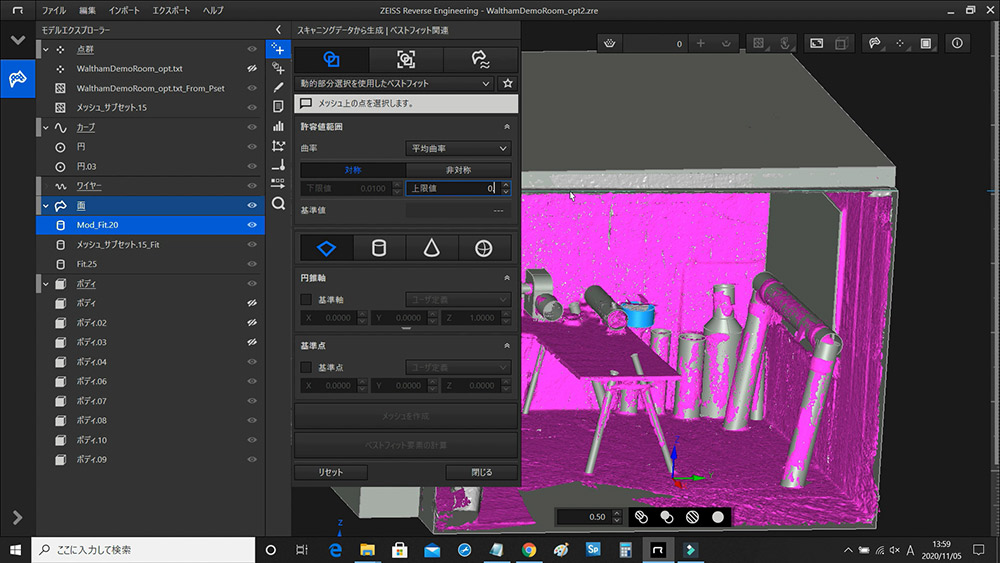The height and width of the screenshot is (563, 1000).
Task: Click the info icon in viewport toolbar
Action: point(957,44)
